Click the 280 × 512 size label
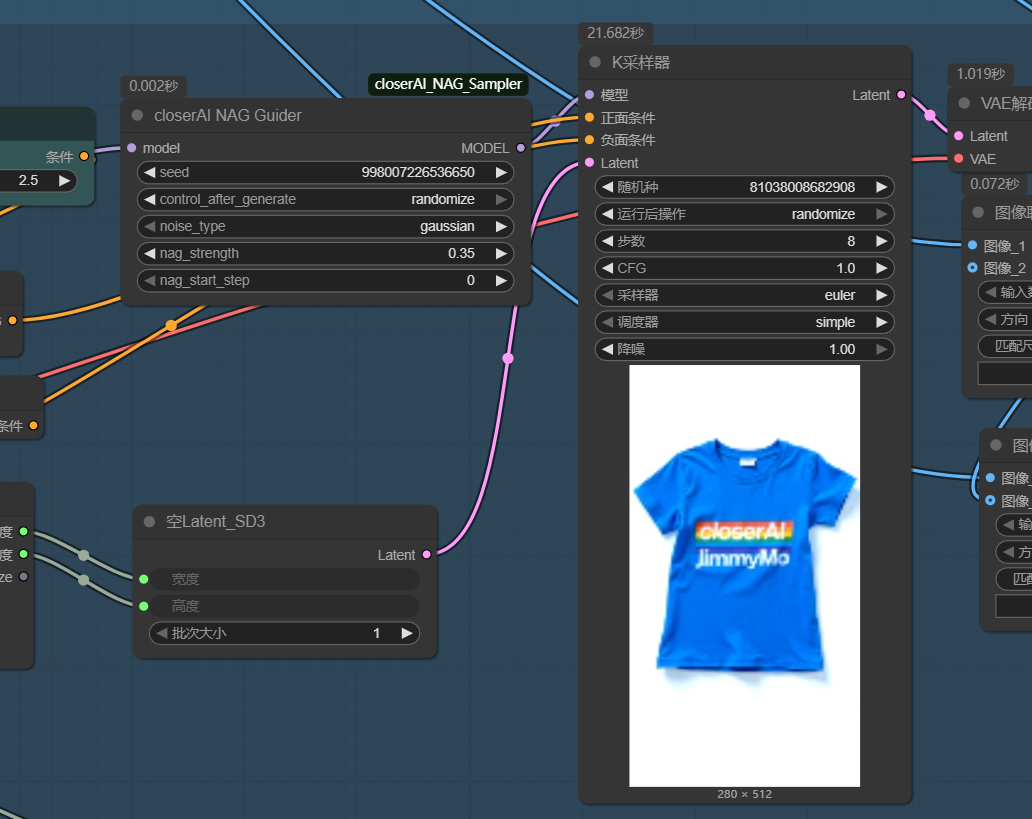The height and width of the screenshot is (819, 1032). (744, 794)
